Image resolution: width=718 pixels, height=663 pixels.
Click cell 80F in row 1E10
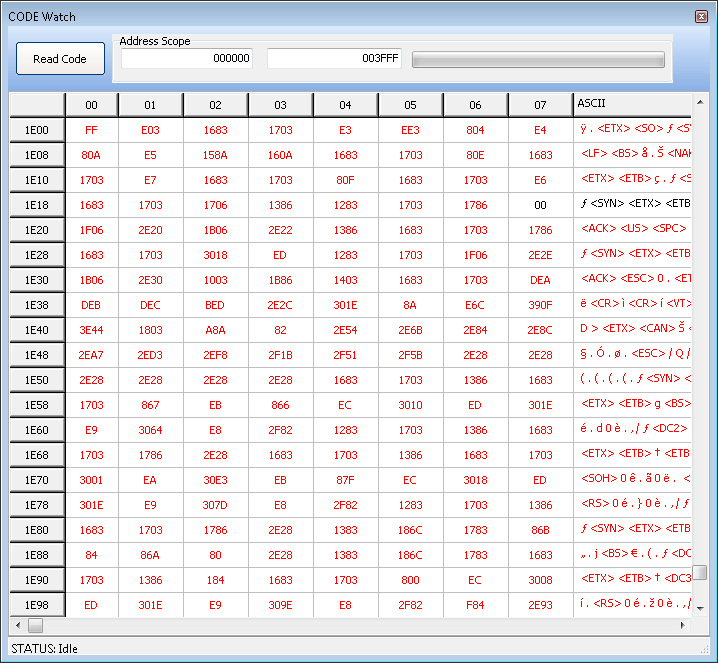point(345,180)
